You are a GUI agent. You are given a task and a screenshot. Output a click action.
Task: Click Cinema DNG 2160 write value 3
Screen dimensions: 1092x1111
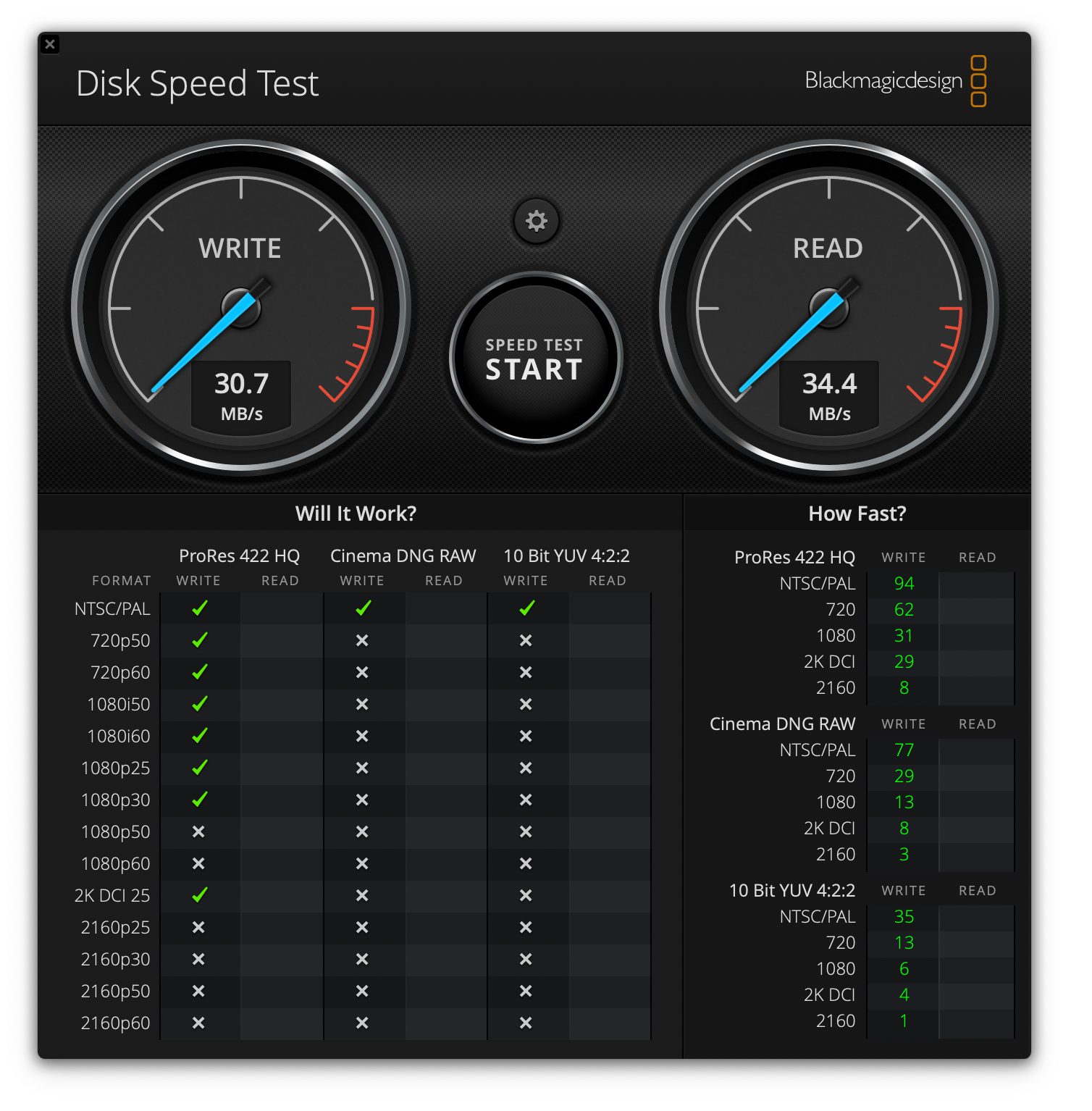point(904,854)
